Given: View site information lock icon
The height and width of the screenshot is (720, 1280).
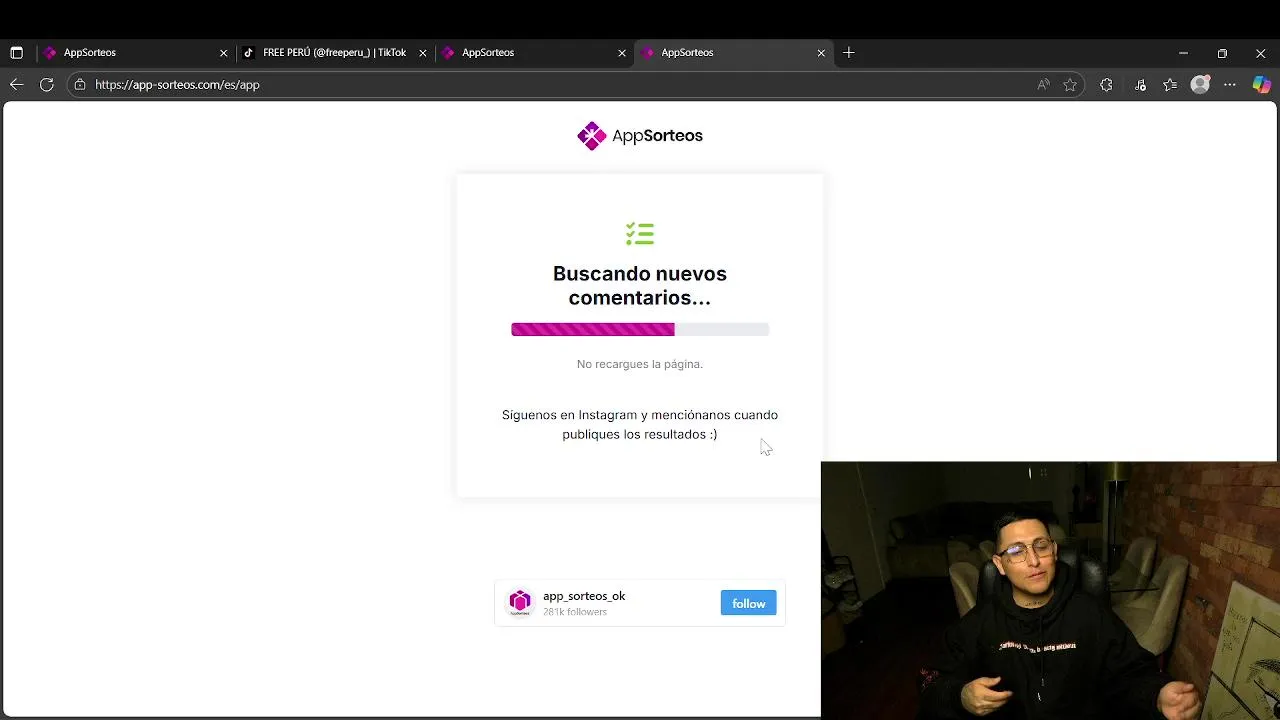Looking at the screenshot, I should coord(81,85).
